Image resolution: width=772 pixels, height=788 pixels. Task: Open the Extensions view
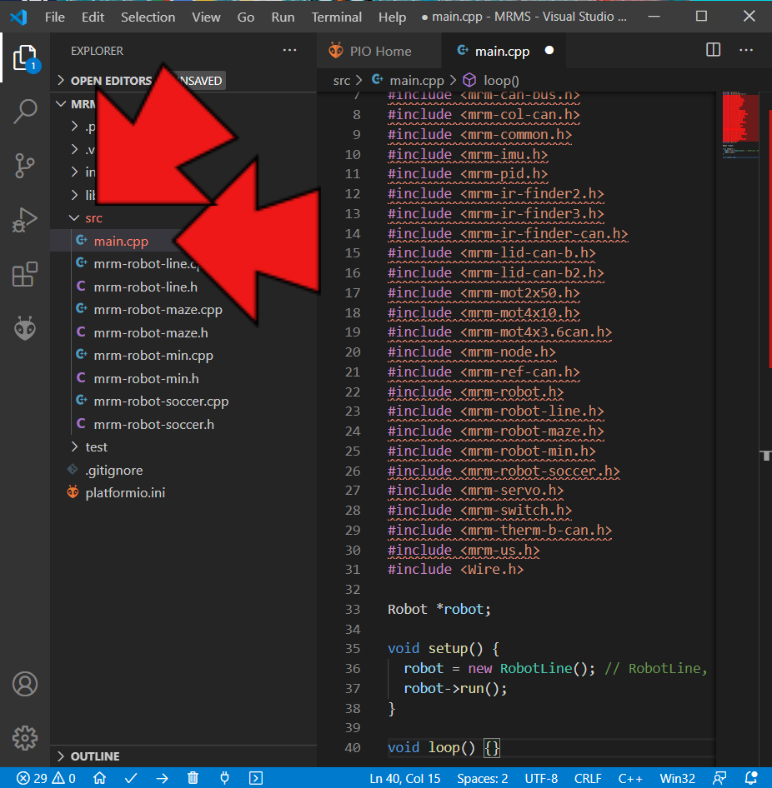click(25, 274)
